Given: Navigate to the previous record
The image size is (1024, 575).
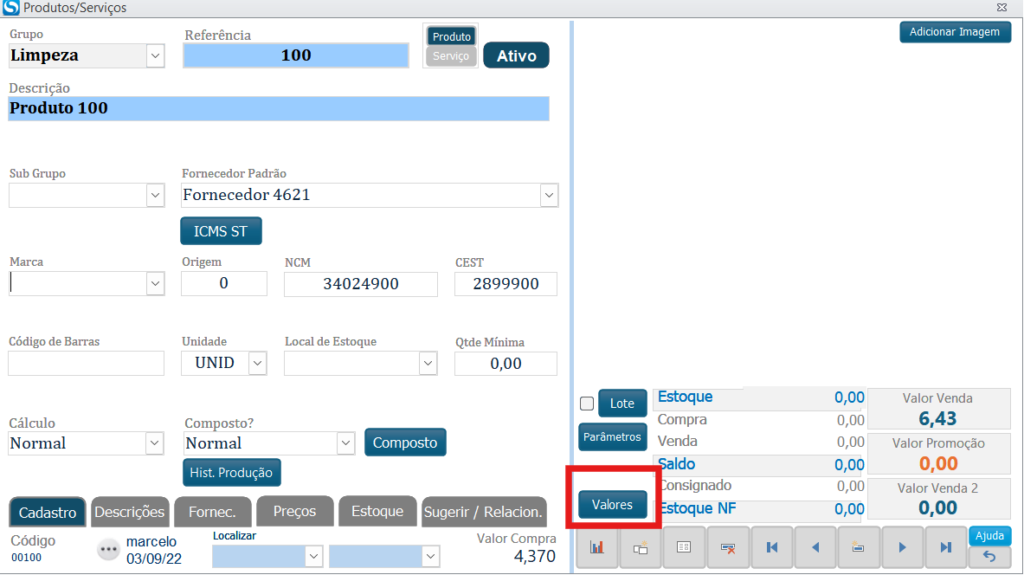Looking at the screenshot, I should [x=815, y=547].
